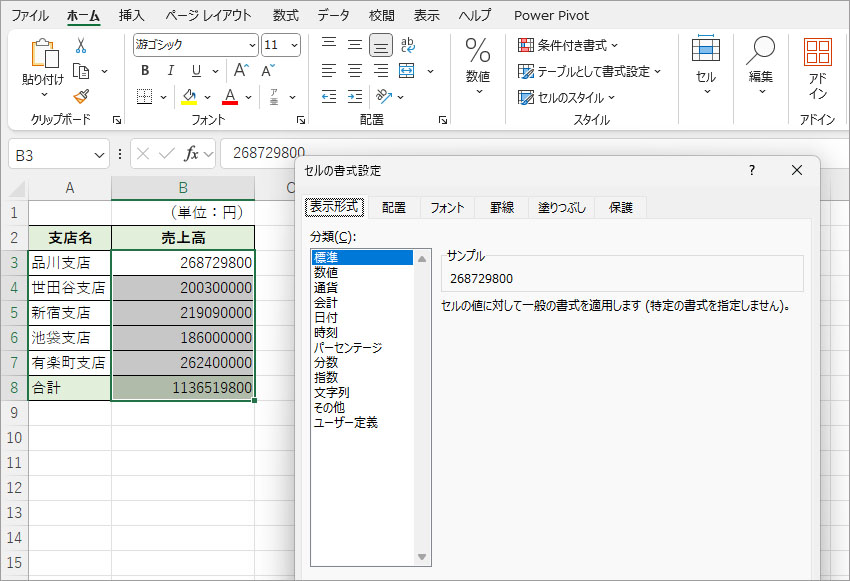Click the Copy icon

tap(81, 72)
